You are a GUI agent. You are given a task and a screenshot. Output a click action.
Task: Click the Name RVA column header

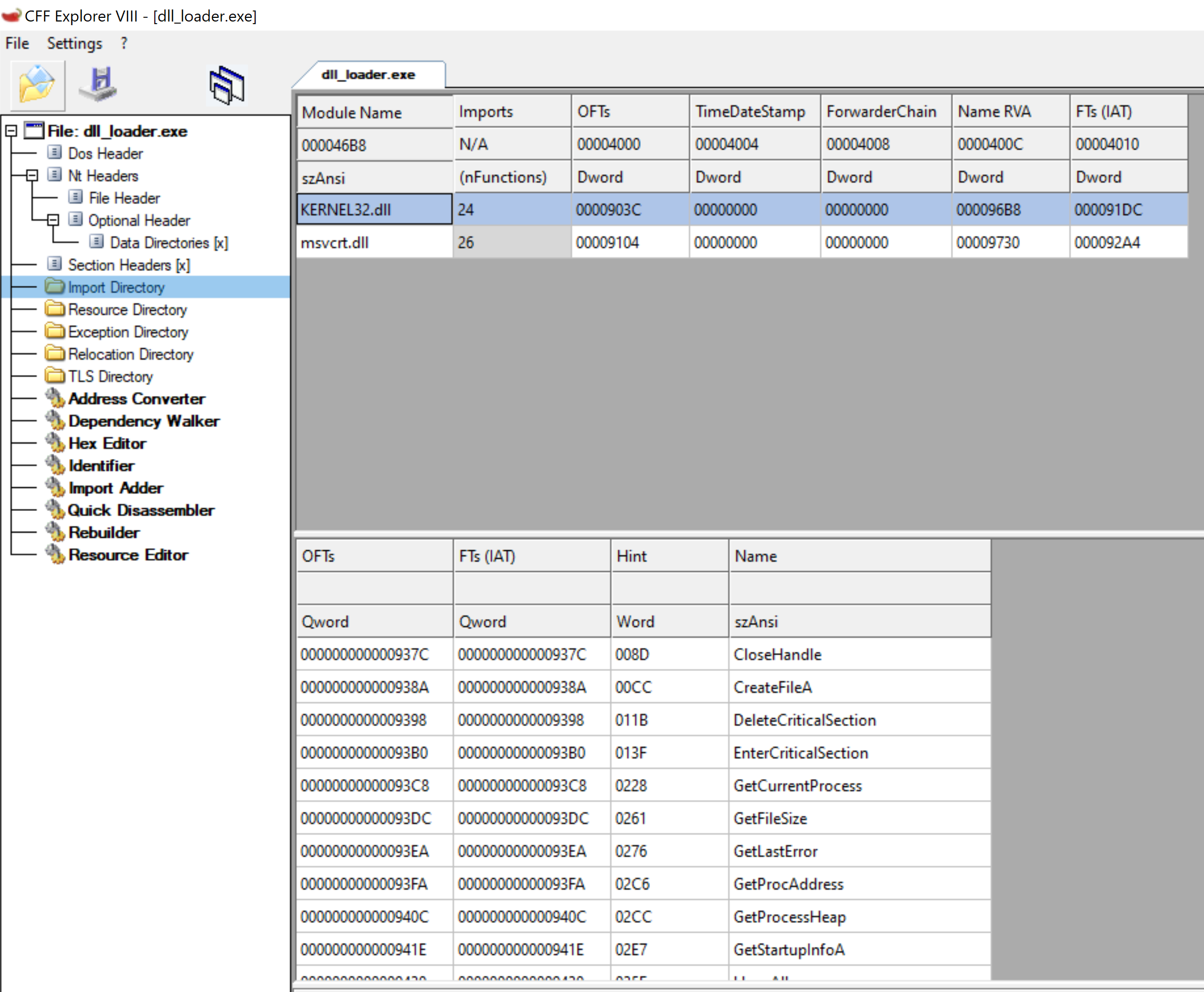pyautogui.click(x=994, y=111)
